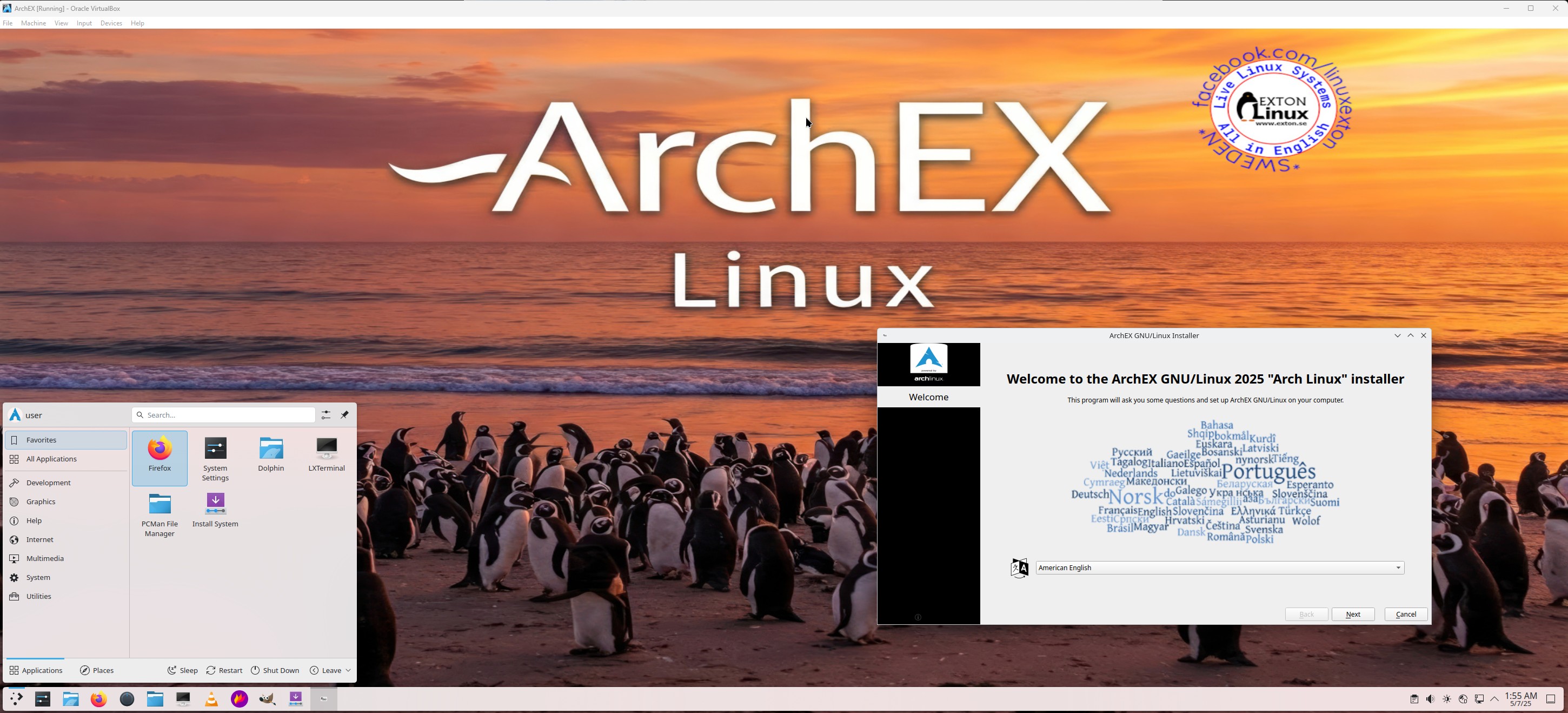Click the user name header in launcher
The width and height of the screenshot is (1568, 713).
click(25, 414)
